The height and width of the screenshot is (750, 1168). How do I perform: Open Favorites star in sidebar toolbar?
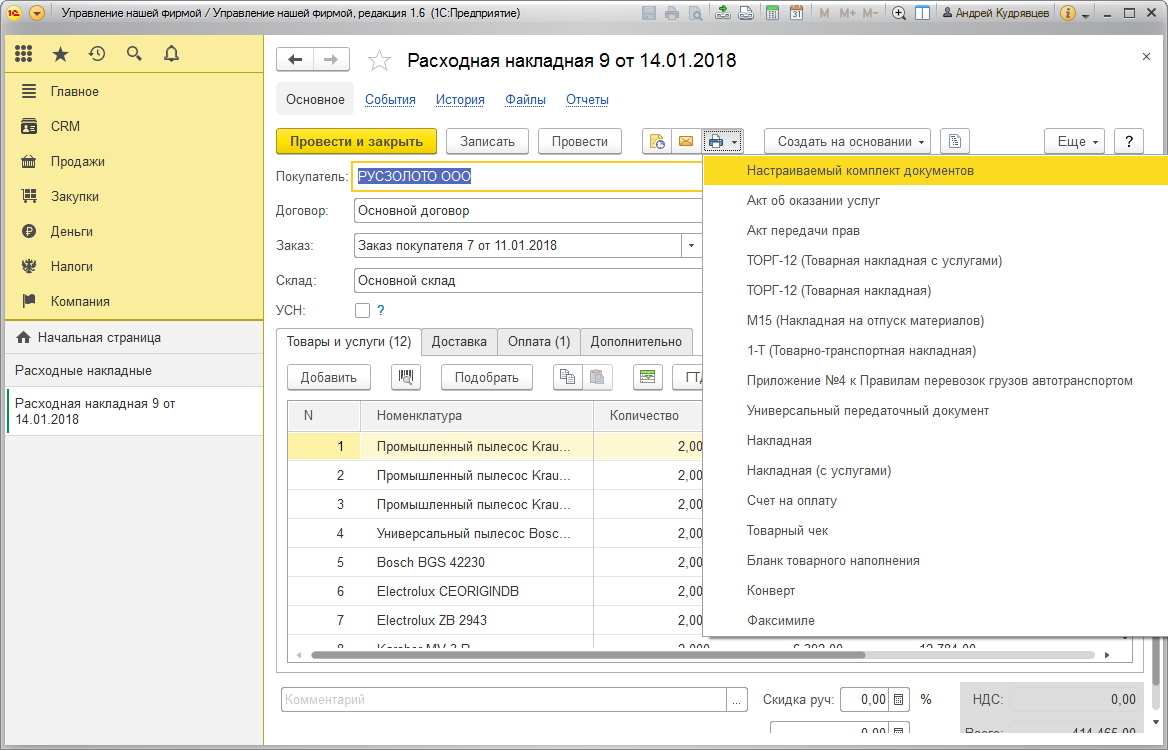60,54
